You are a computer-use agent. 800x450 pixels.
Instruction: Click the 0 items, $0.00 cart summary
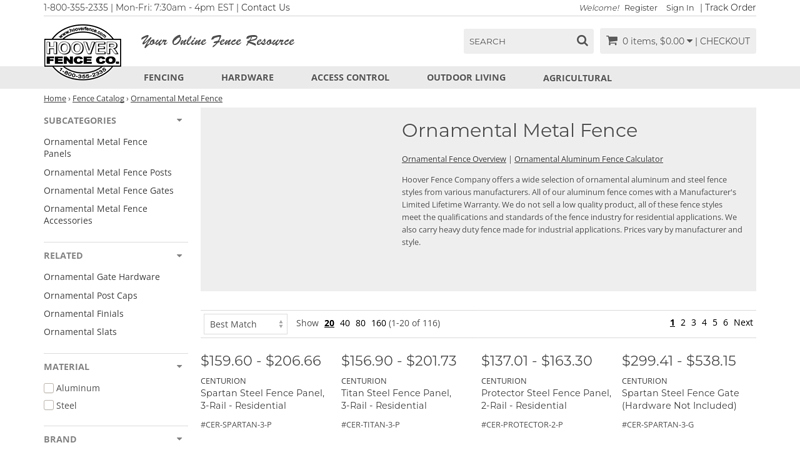pyautogui.click(x=653, y=41)
